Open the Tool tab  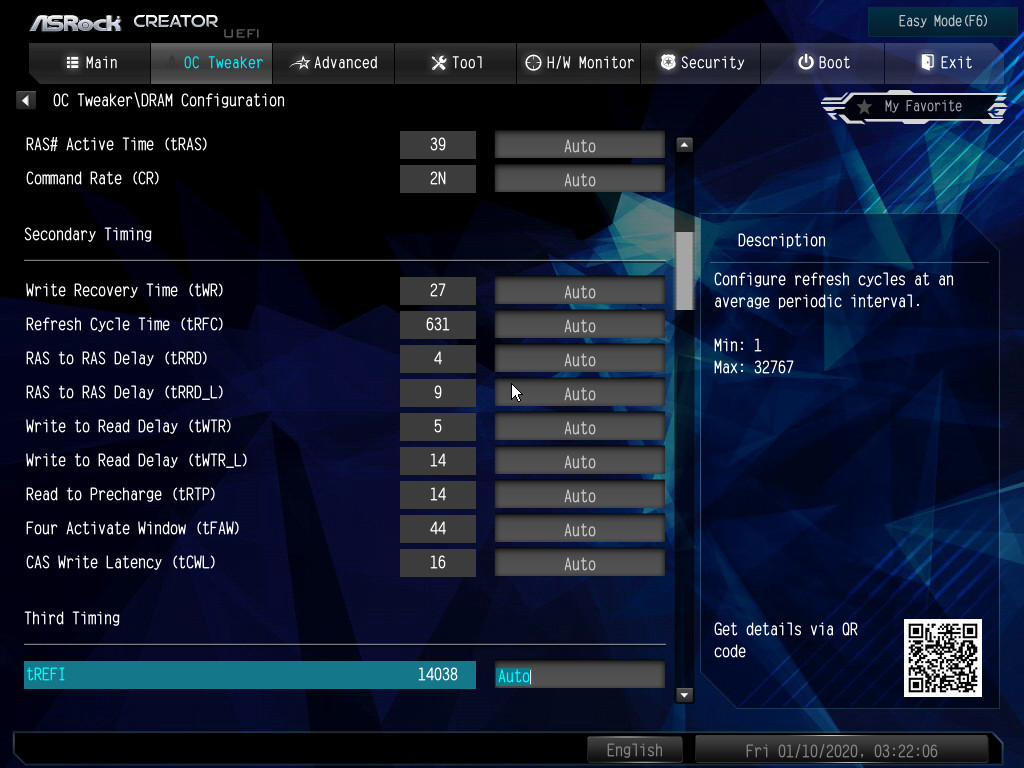(456, 63)
